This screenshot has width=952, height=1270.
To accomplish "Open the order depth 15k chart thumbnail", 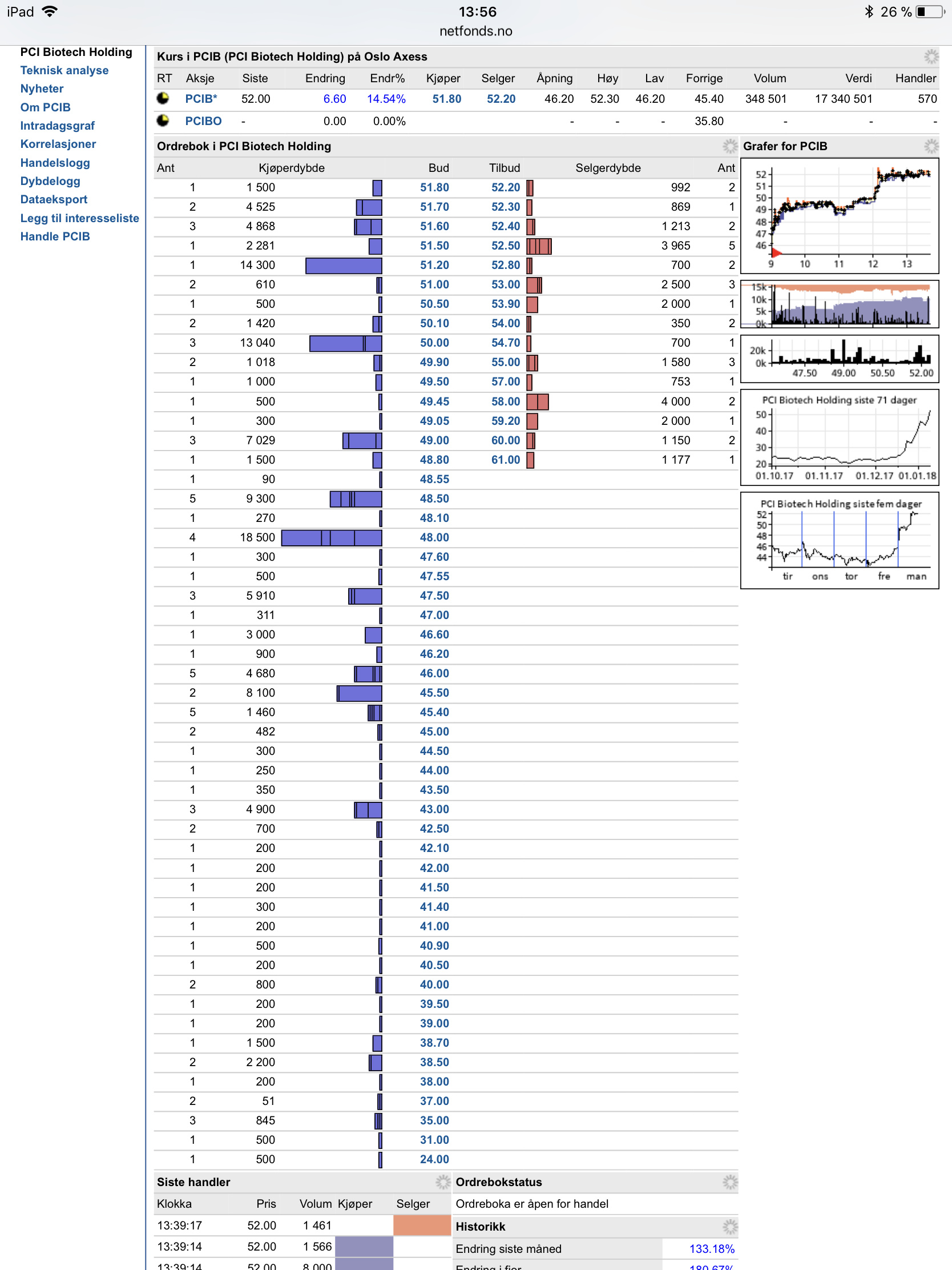I will 840,304.
